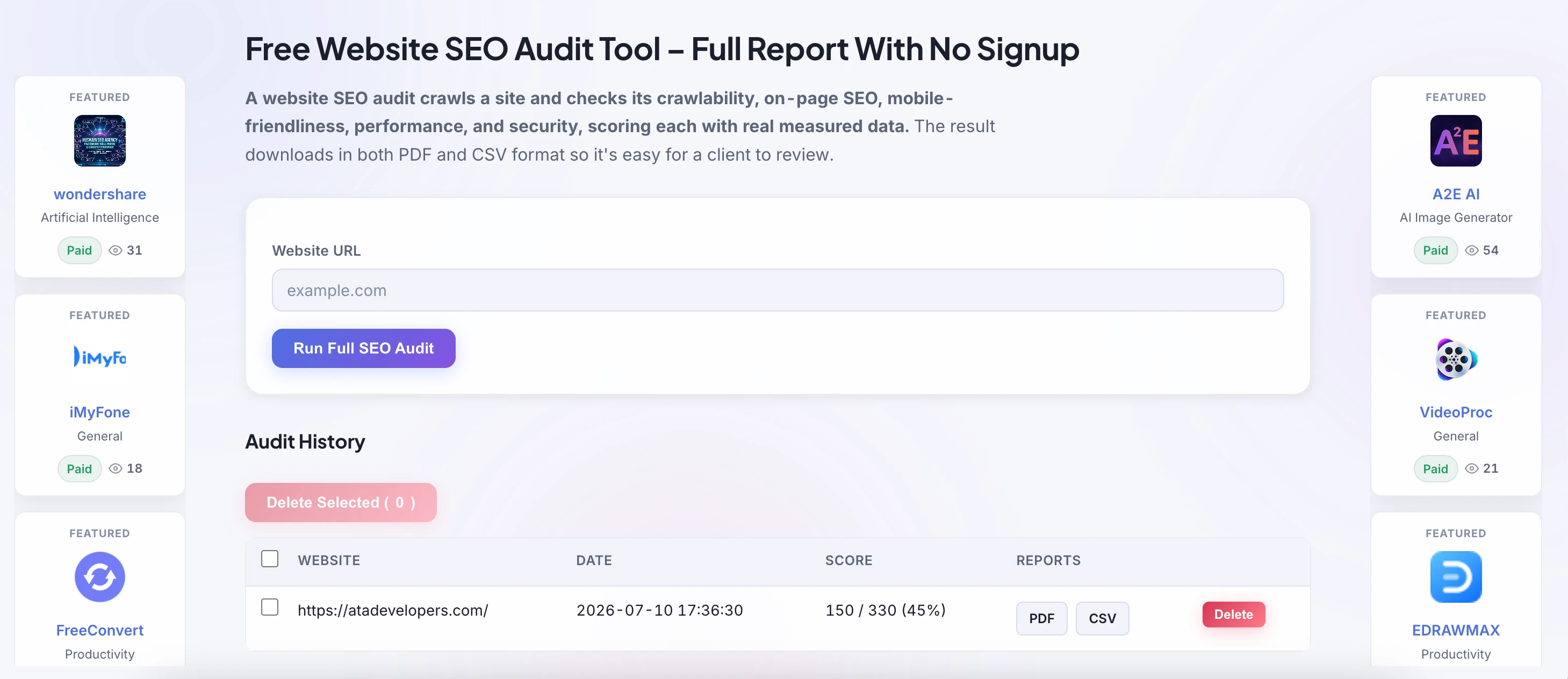Open the VideoProc film reel icon
The image size is (1568, 679).
(1455, 358)
